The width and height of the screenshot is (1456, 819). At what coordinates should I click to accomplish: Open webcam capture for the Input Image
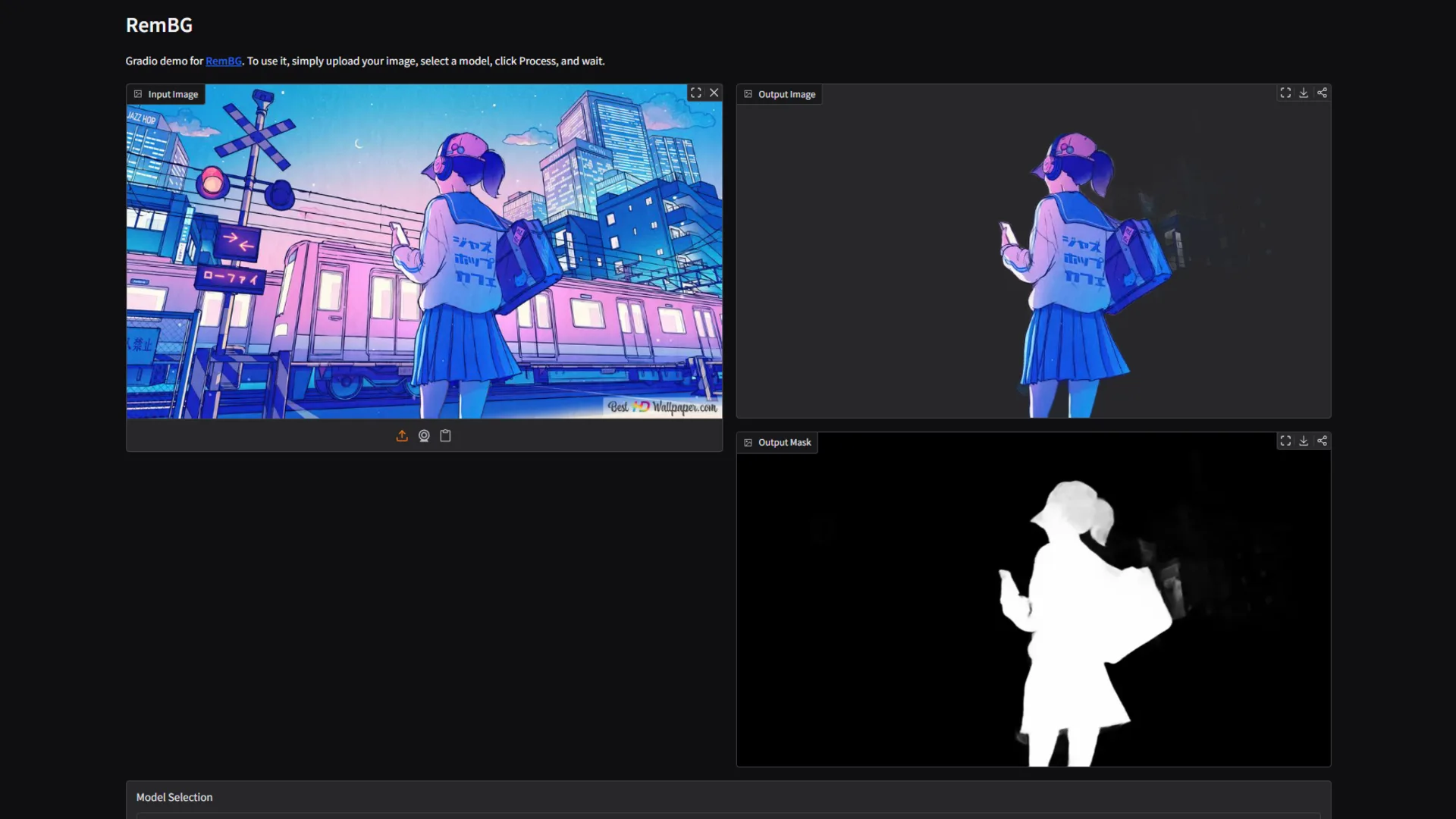(x=424, y=435)
